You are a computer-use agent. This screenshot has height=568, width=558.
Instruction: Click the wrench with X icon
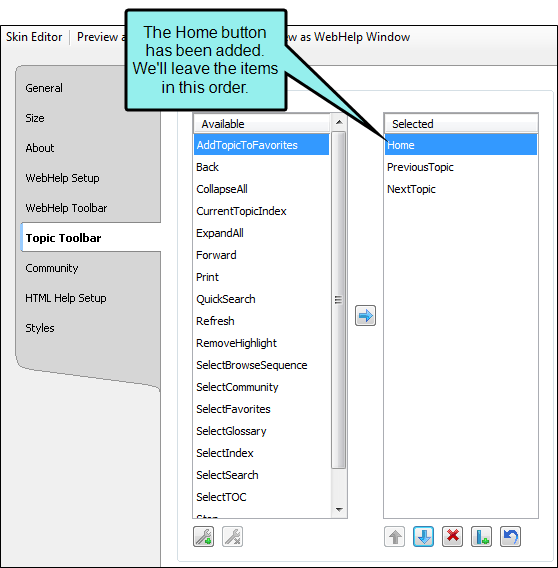click(x=233, y=536)
